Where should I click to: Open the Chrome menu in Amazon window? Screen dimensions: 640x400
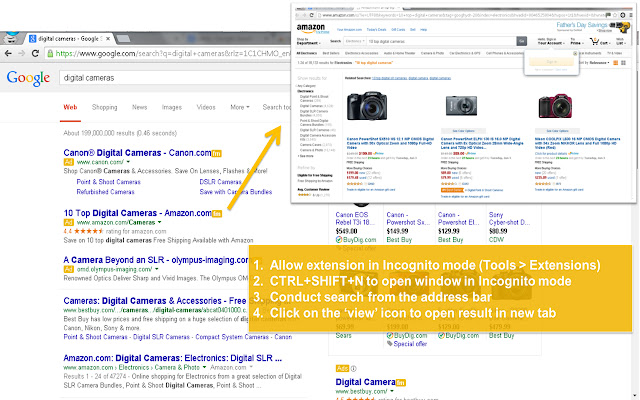pos(631,15)
